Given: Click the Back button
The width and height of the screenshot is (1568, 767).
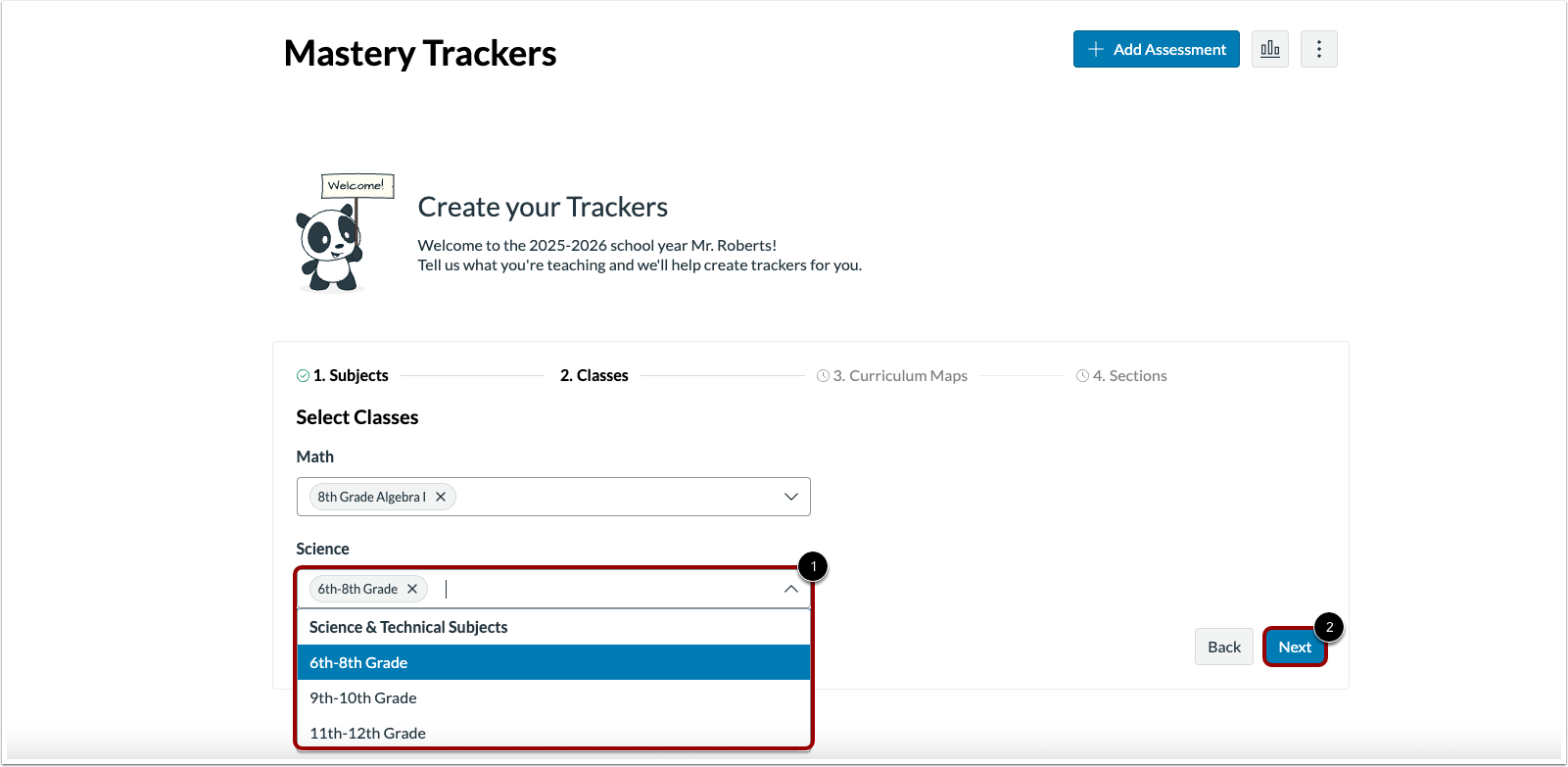Looking at the screenshot, I should tap(1224, 647).
